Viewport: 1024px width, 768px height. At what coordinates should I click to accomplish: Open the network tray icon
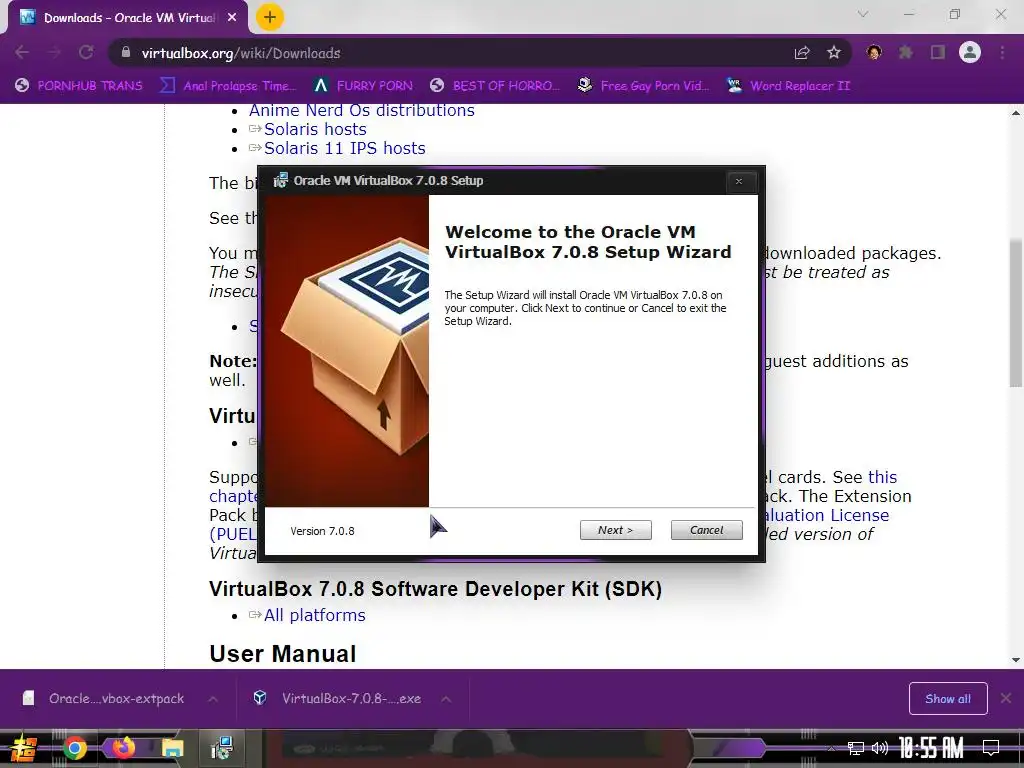tap(856, 748)
